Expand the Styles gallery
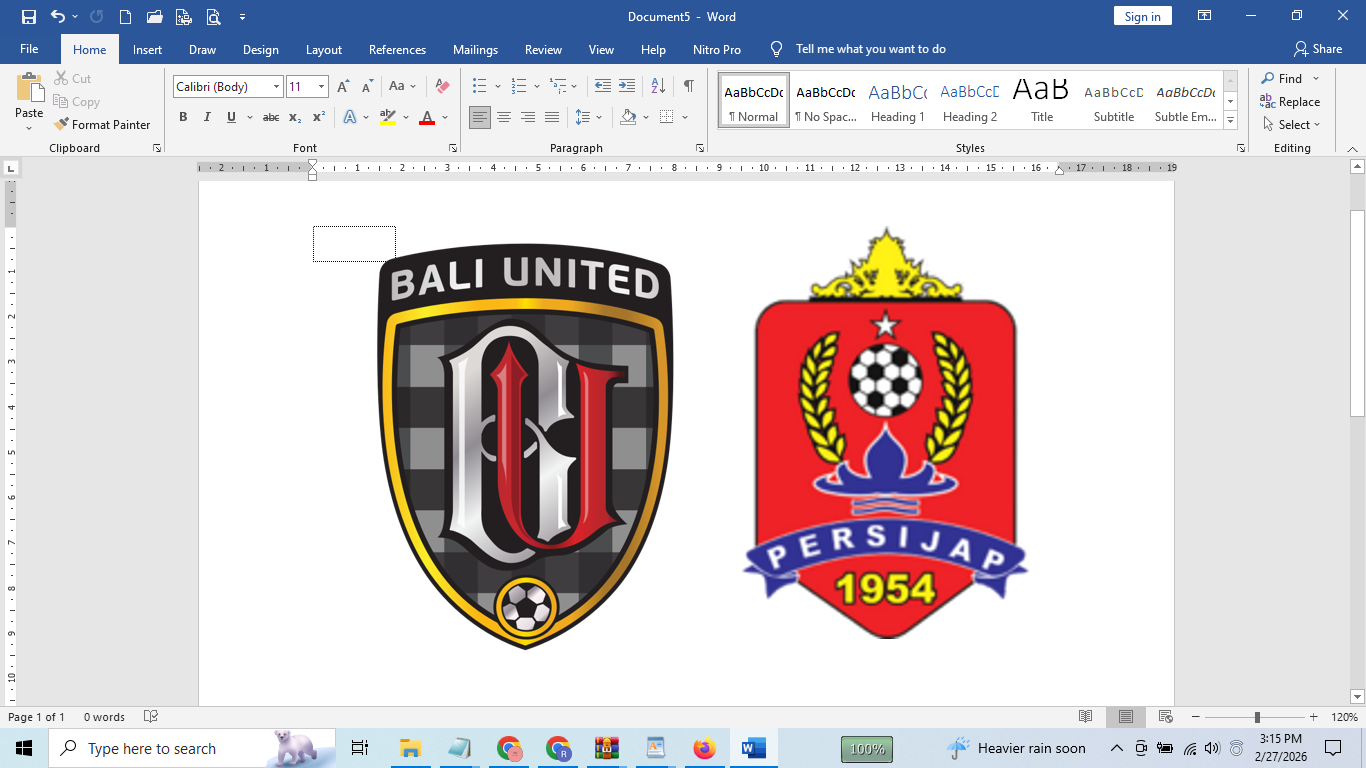 (x=1231, y=121)
